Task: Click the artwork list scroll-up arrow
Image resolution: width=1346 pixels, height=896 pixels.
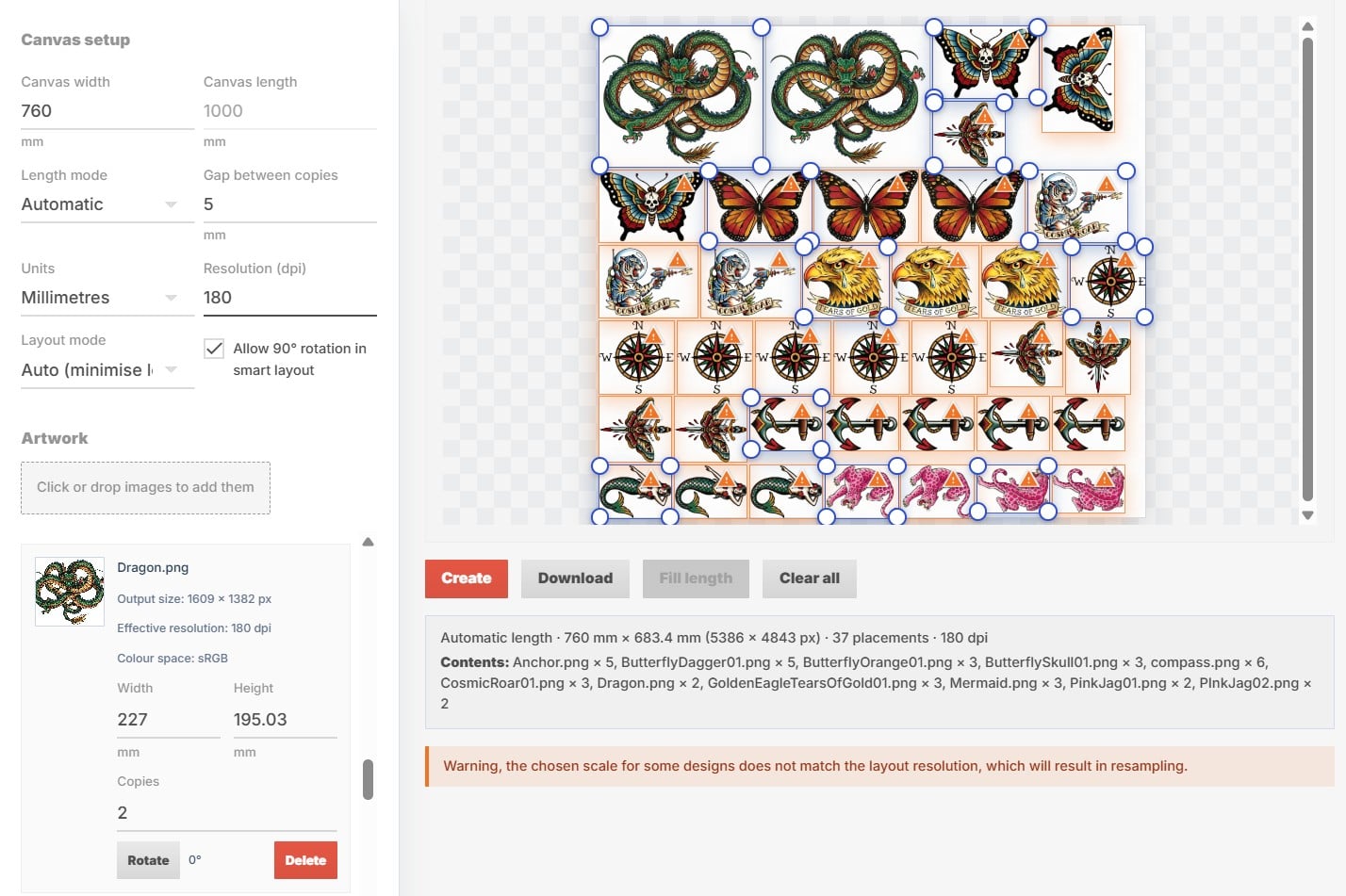Action: pyautogui.click(x=369, y=542)
